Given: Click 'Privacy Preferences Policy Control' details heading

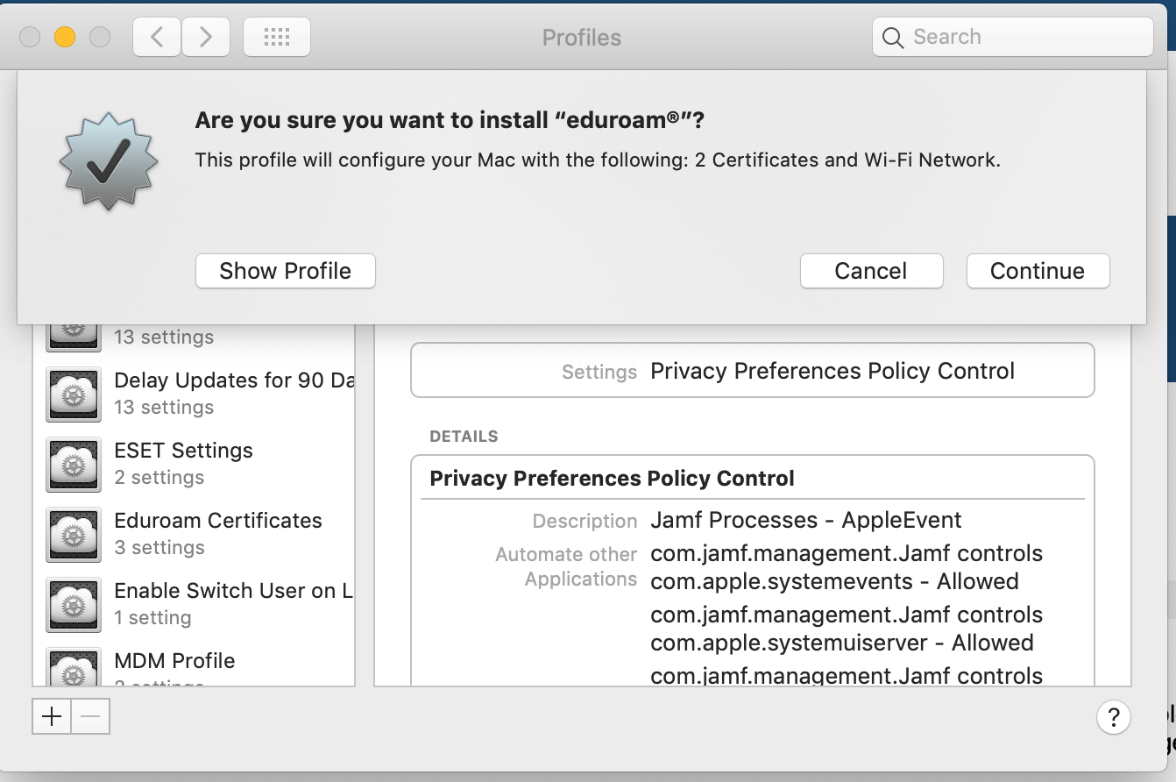Looking at the screenshot, I should [x=612, y=478].
